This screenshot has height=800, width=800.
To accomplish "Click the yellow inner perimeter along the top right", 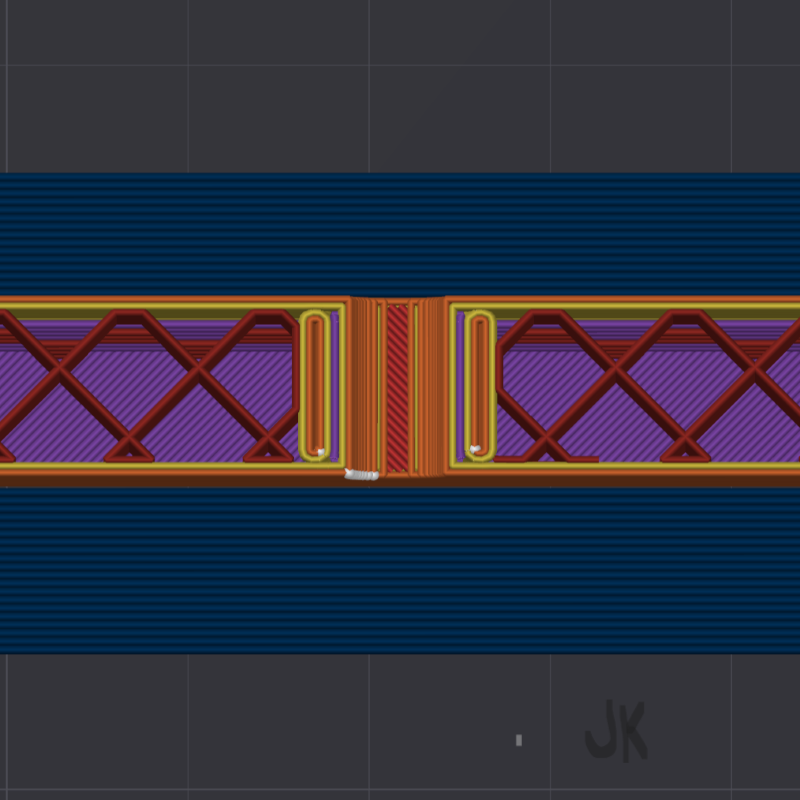I will [625, 308].
